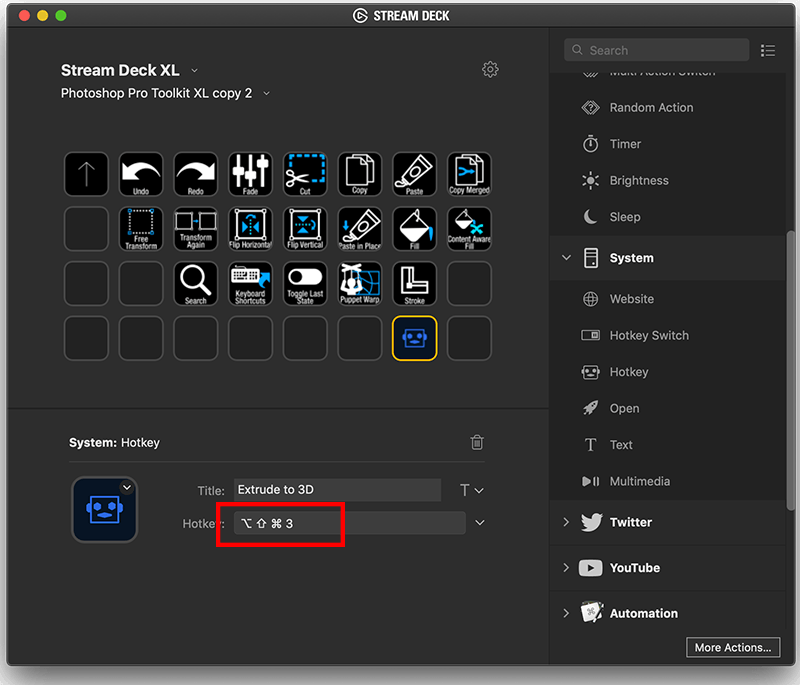Click the Title field Extrude to 3D
Screen dimensions: 800x685
tap(337, 490)
